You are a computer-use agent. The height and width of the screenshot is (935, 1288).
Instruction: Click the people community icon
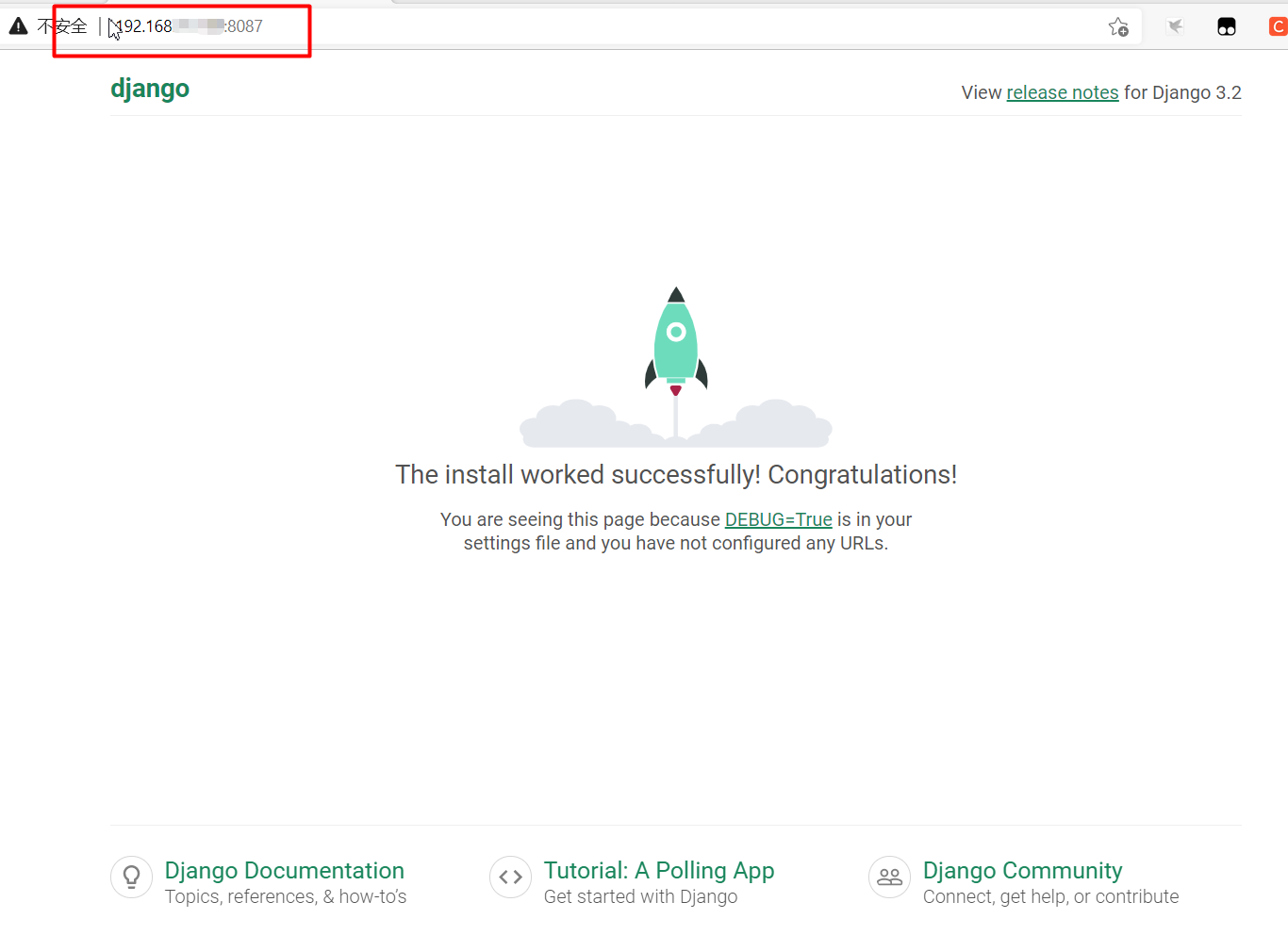[x=890, y=878]
